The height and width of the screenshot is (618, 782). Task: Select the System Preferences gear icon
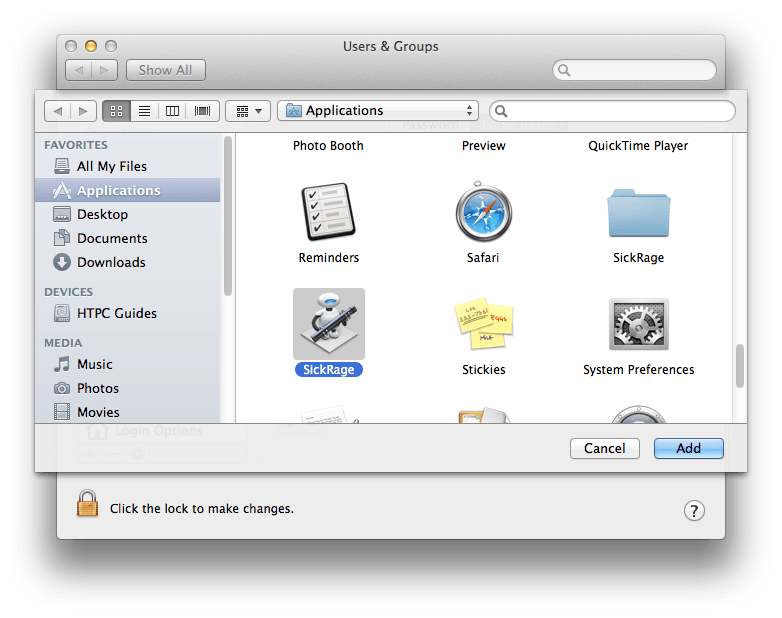[638, 325]
